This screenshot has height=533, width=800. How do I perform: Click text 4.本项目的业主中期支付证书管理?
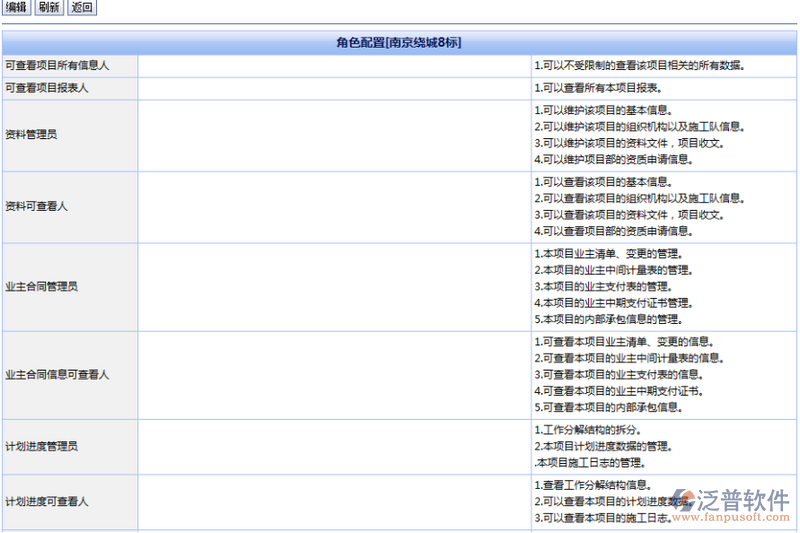click(x=614, y=303)
